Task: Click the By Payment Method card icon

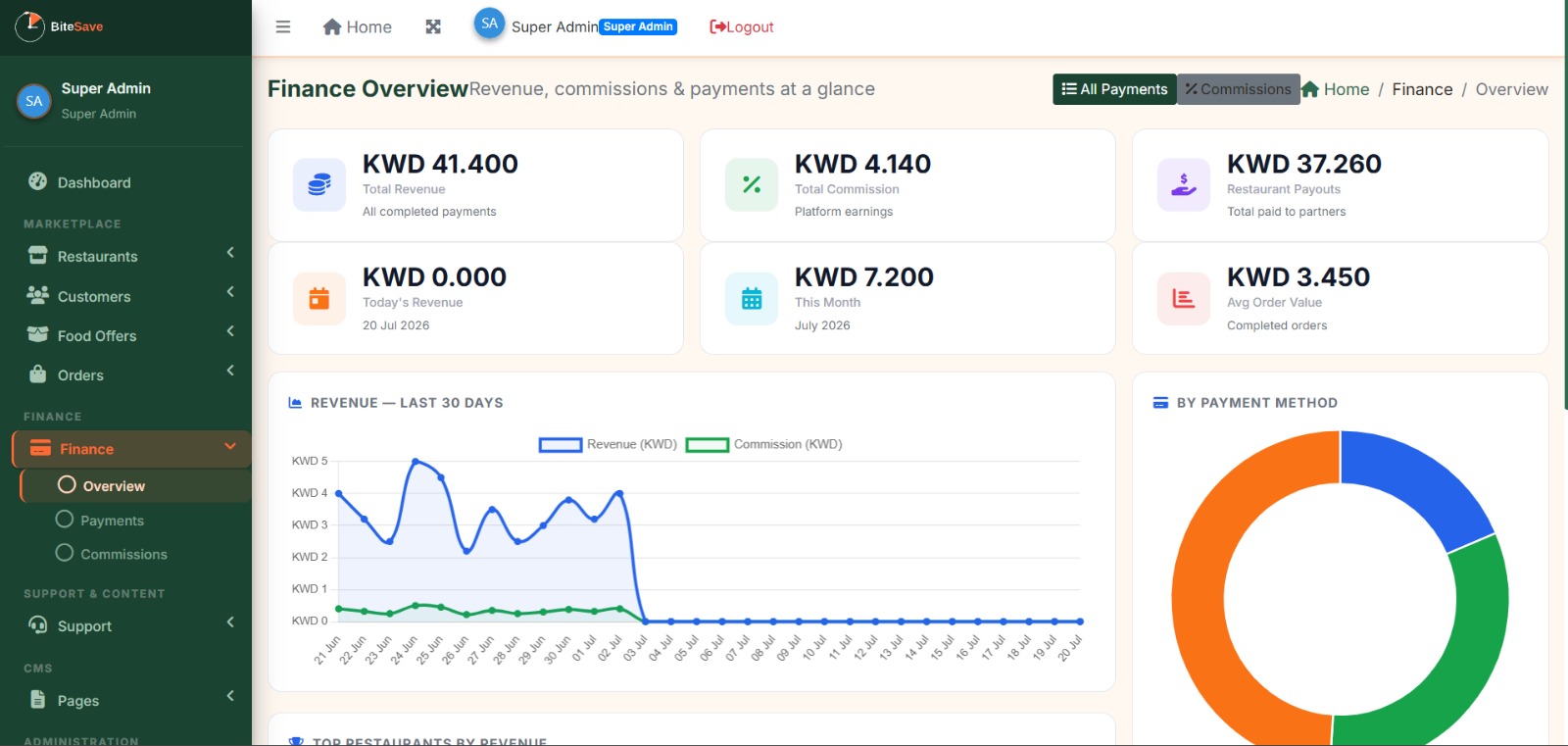Action: click(x=1160, y=402)
